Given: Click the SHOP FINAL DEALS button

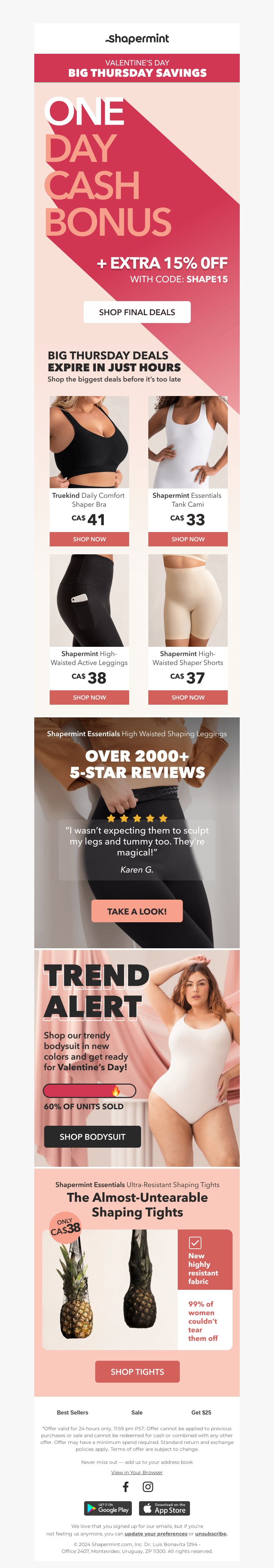Looking at the screenshot, I should 137,312.
